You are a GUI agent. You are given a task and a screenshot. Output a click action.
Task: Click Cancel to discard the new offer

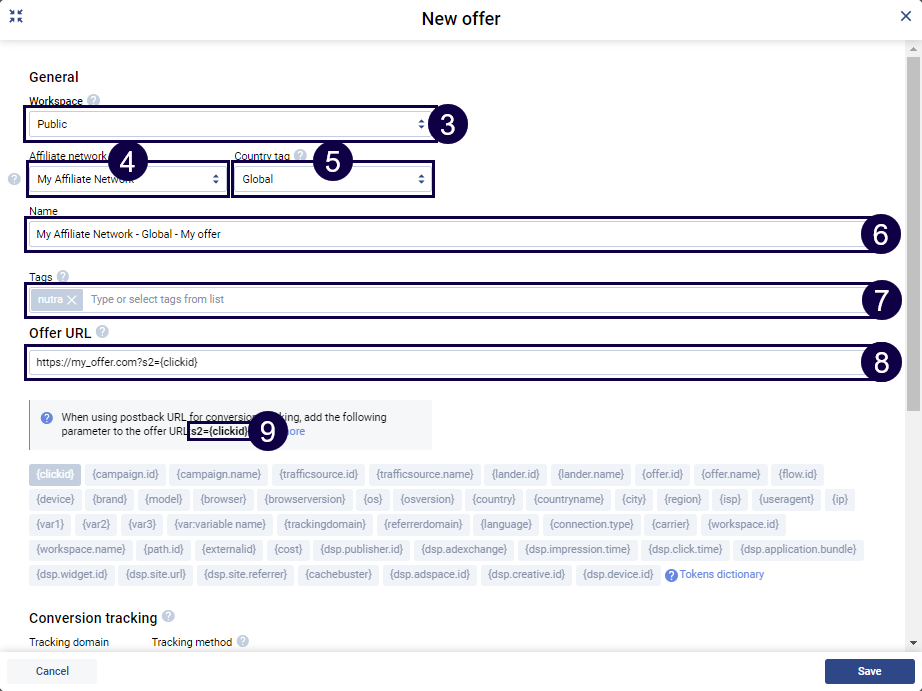(52, 671)
